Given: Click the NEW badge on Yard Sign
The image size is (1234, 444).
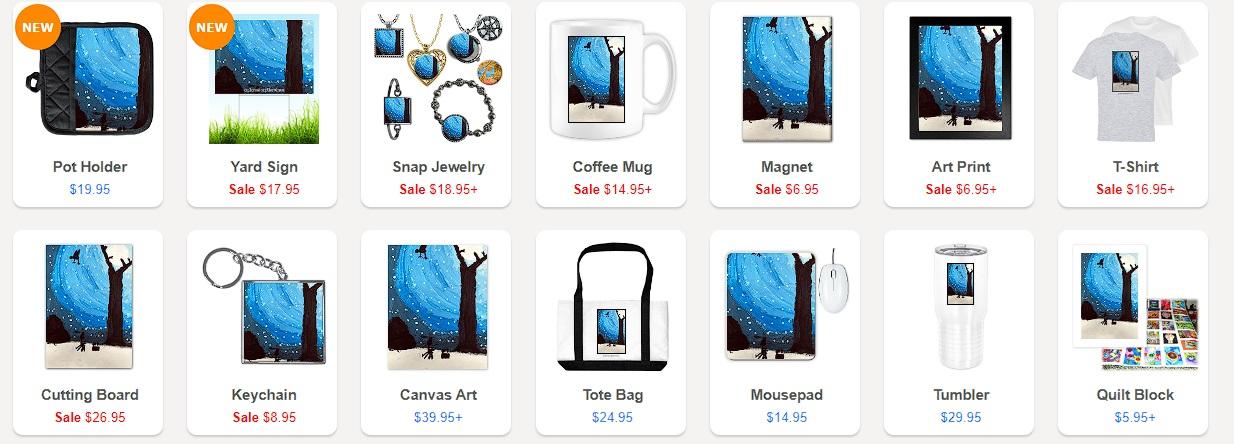Looking at the screenshot, I should (212, 26).
